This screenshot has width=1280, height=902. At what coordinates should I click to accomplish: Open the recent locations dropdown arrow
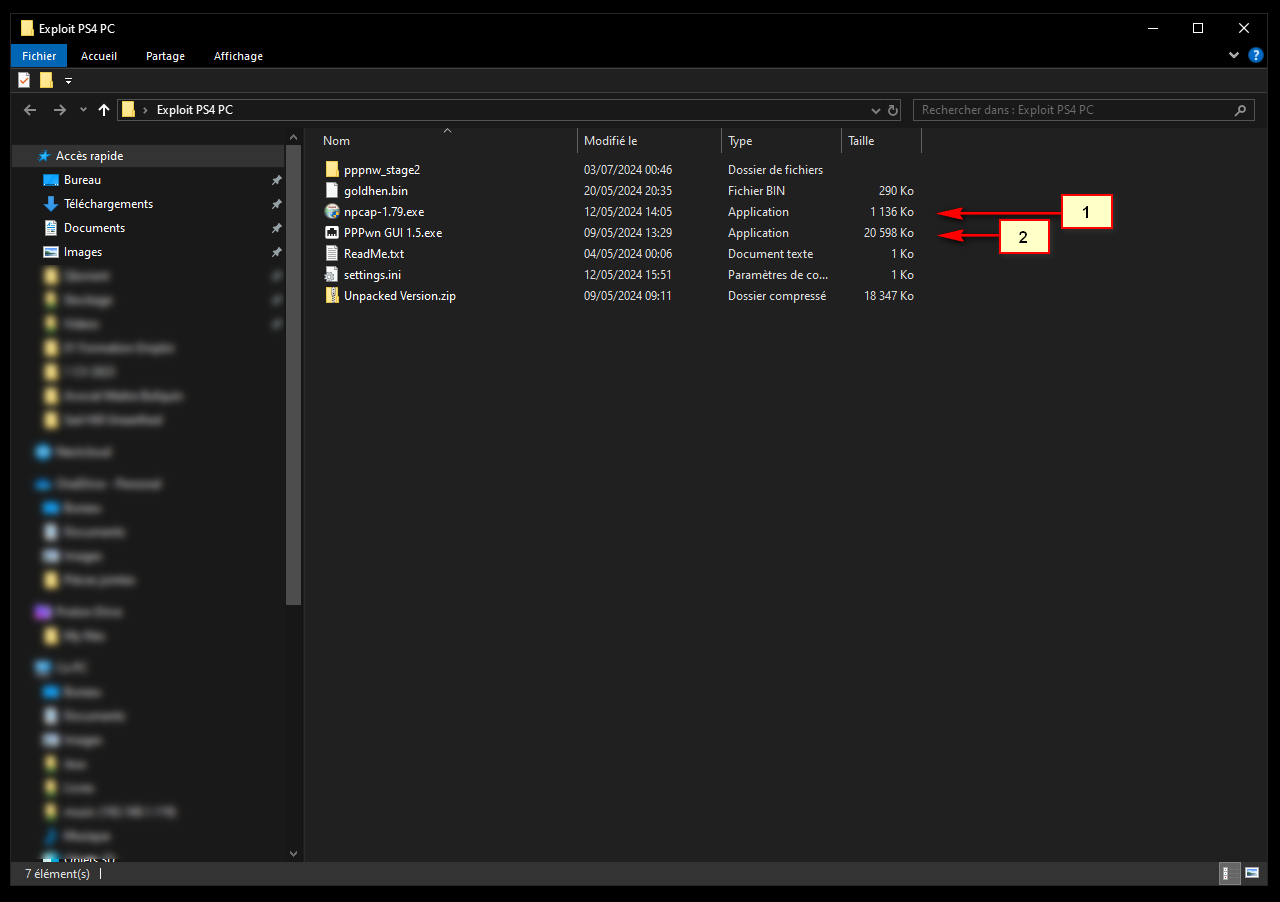(x=83, y=110)
